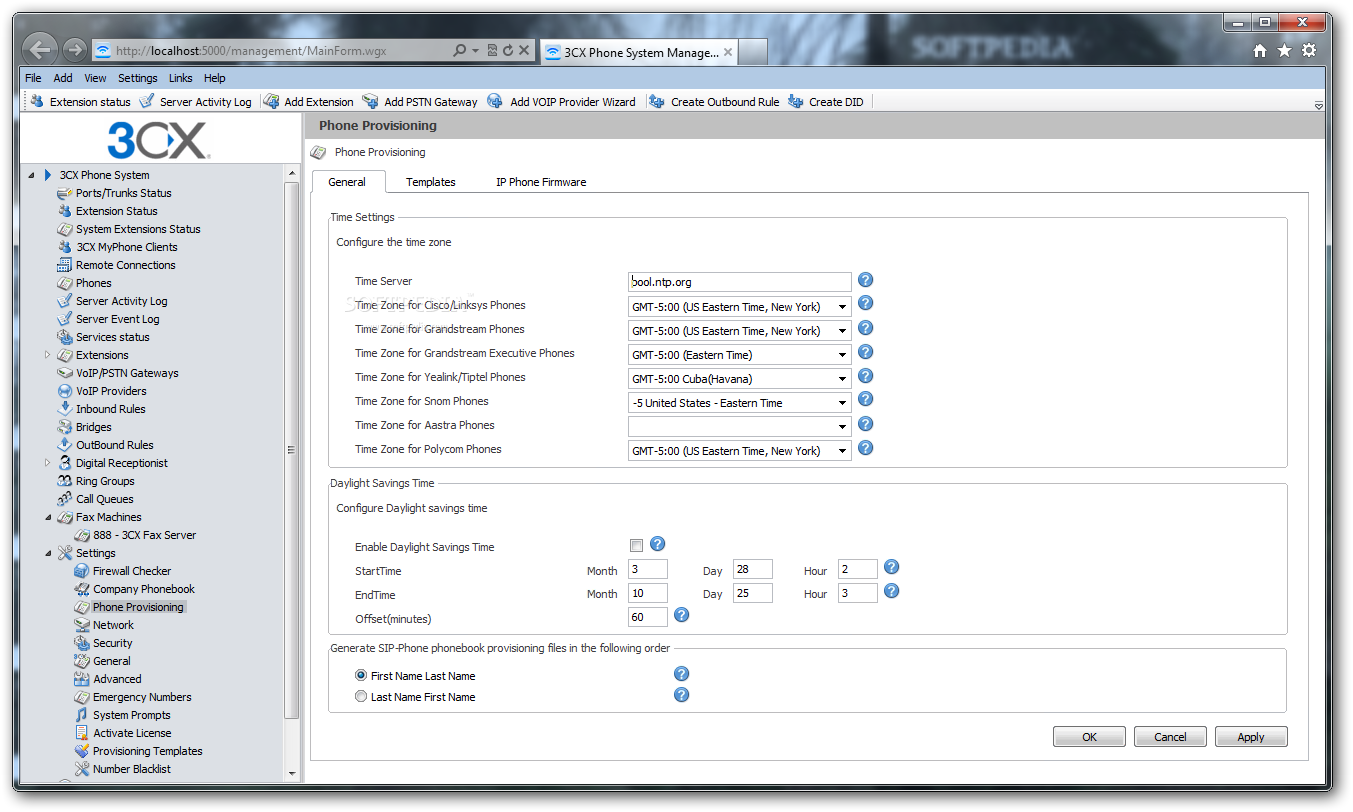Open Company Phonebook in sidebar
The width and height of the screenshot is (1353, 812).
click(144, 589)
